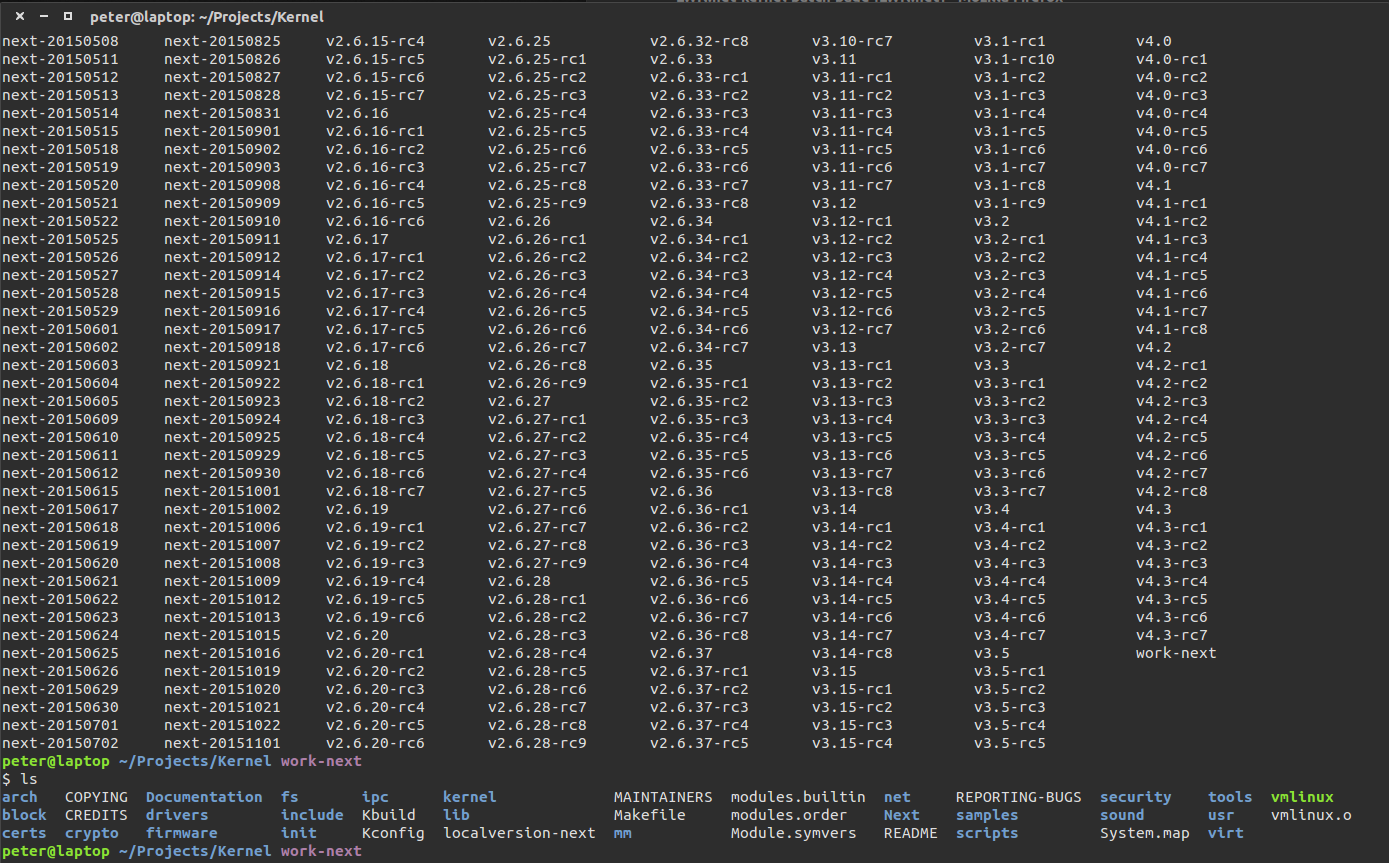Select the tag v2.6.28
This screenshot has width=1389, height=863.
pos(519,581)
